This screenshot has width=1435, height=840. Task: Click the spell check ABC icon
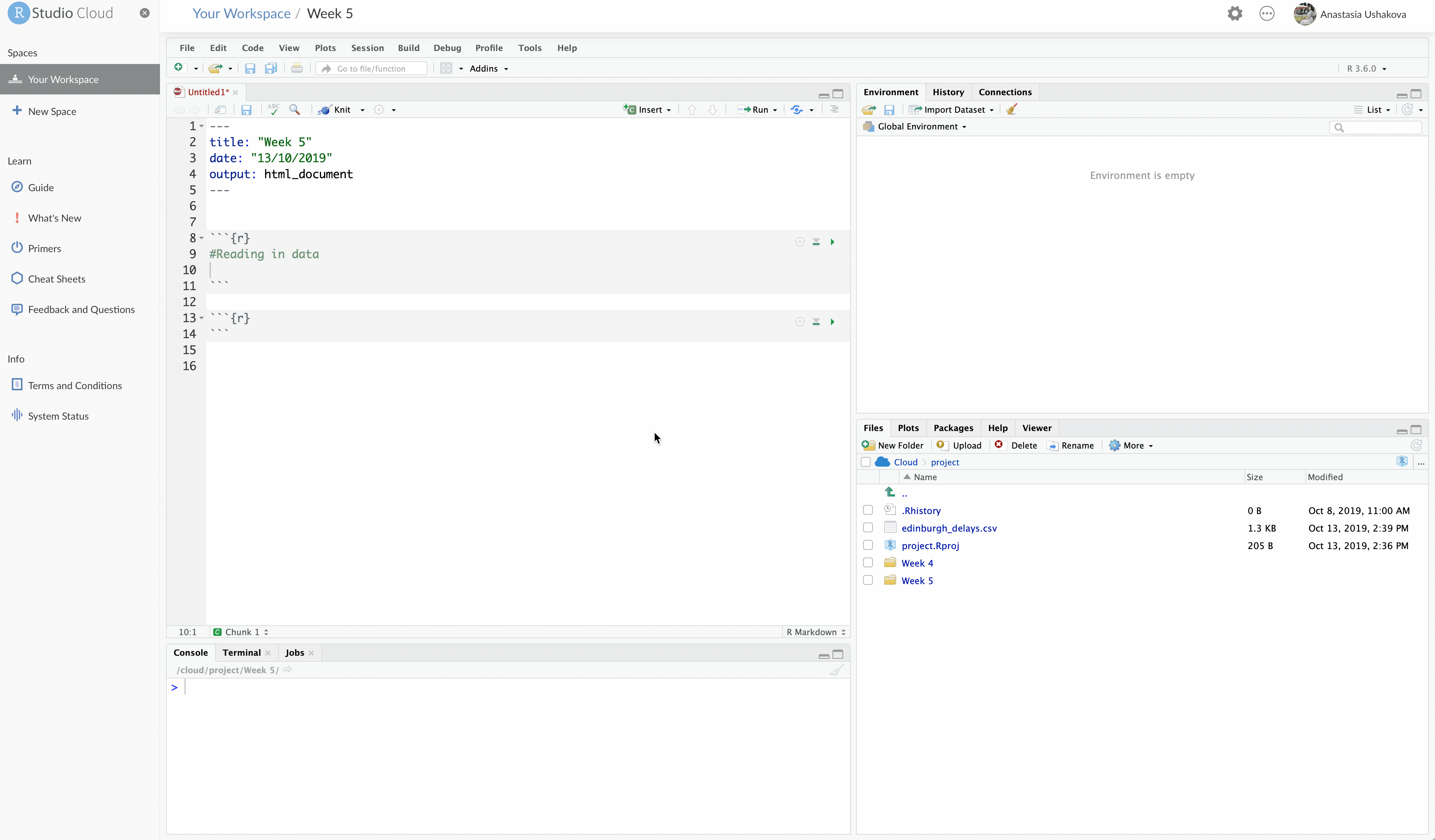click(273, 109)
